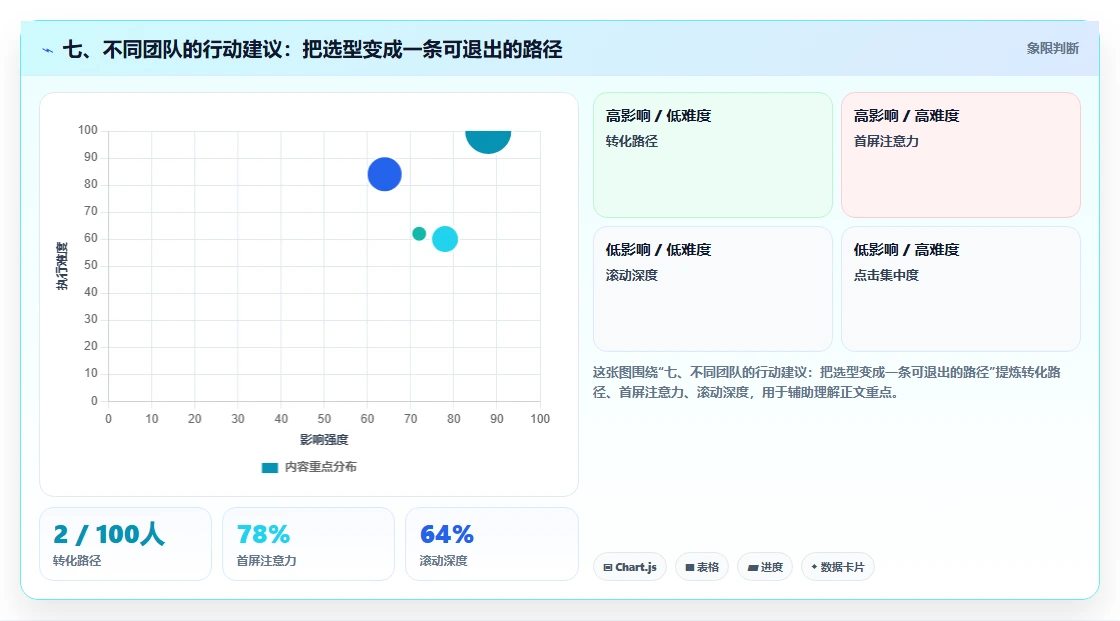The width and height of the screenshot is (1120, 621).
Task: Click the 表格 tag chip
Action: point(702,567)
